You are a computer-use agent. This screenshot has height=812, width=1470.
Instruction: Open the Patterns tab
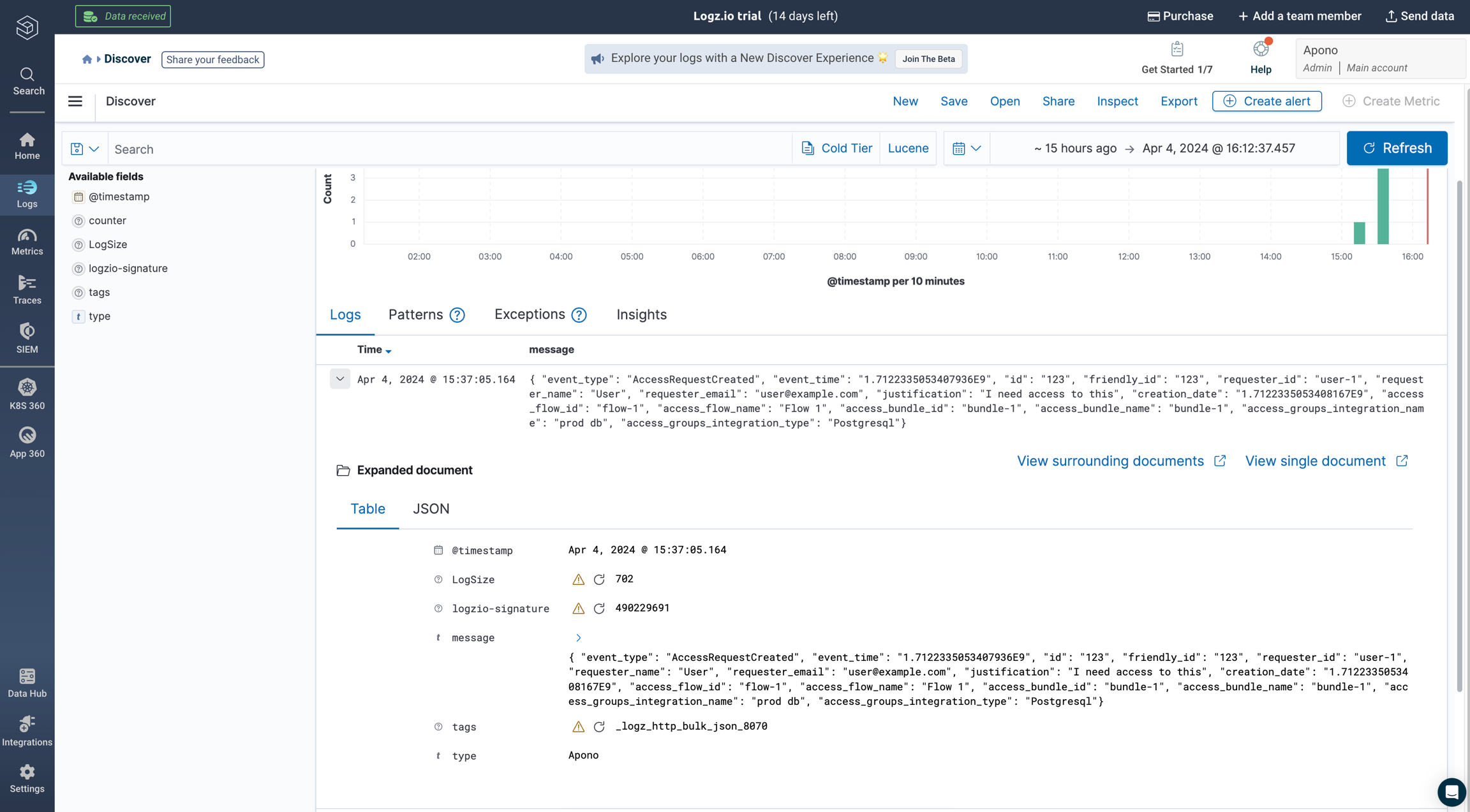point(415,314)
